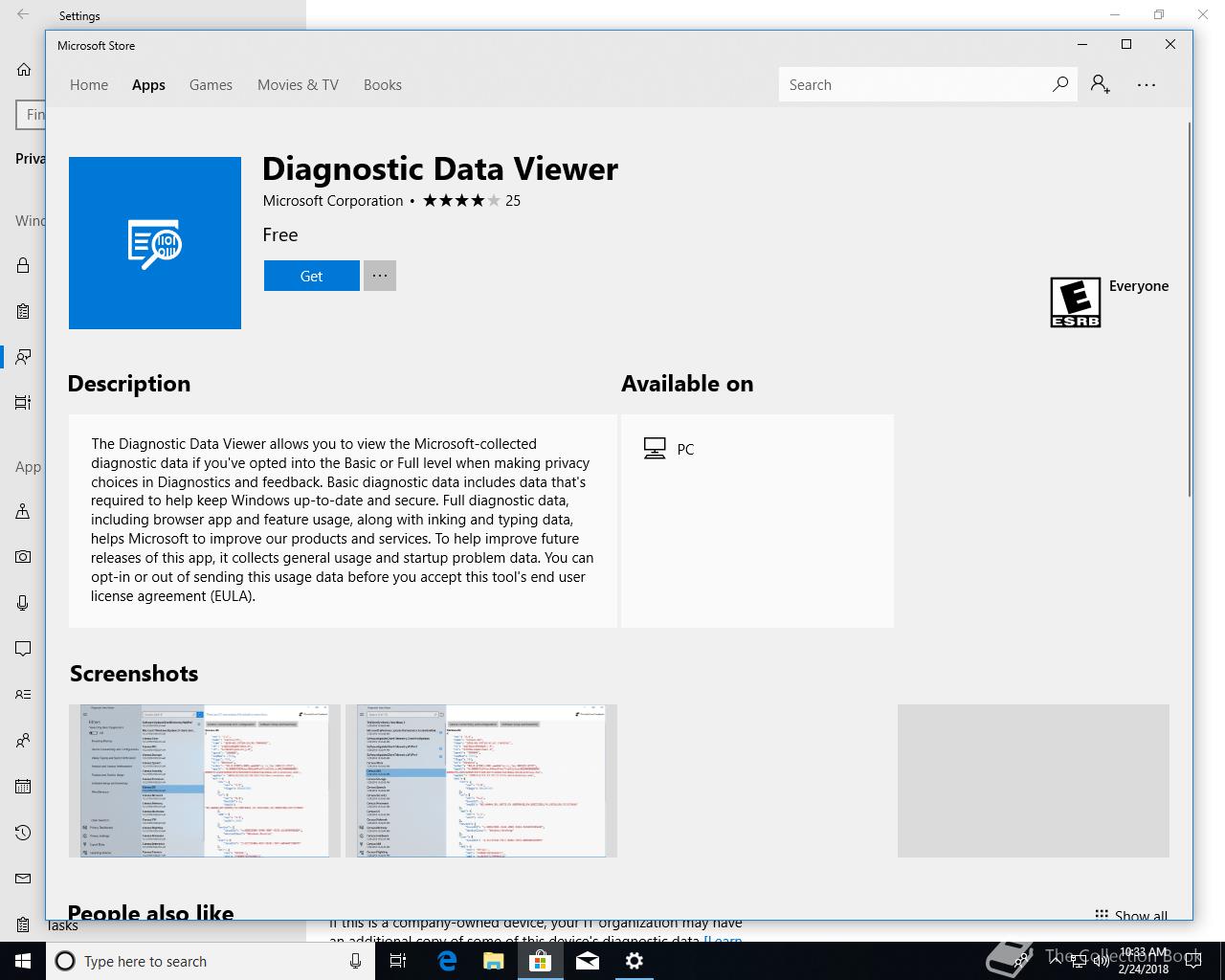Screen dimensions: 1225x980
Task: Open the account sign-in icon
Action: click(1101, 84)
